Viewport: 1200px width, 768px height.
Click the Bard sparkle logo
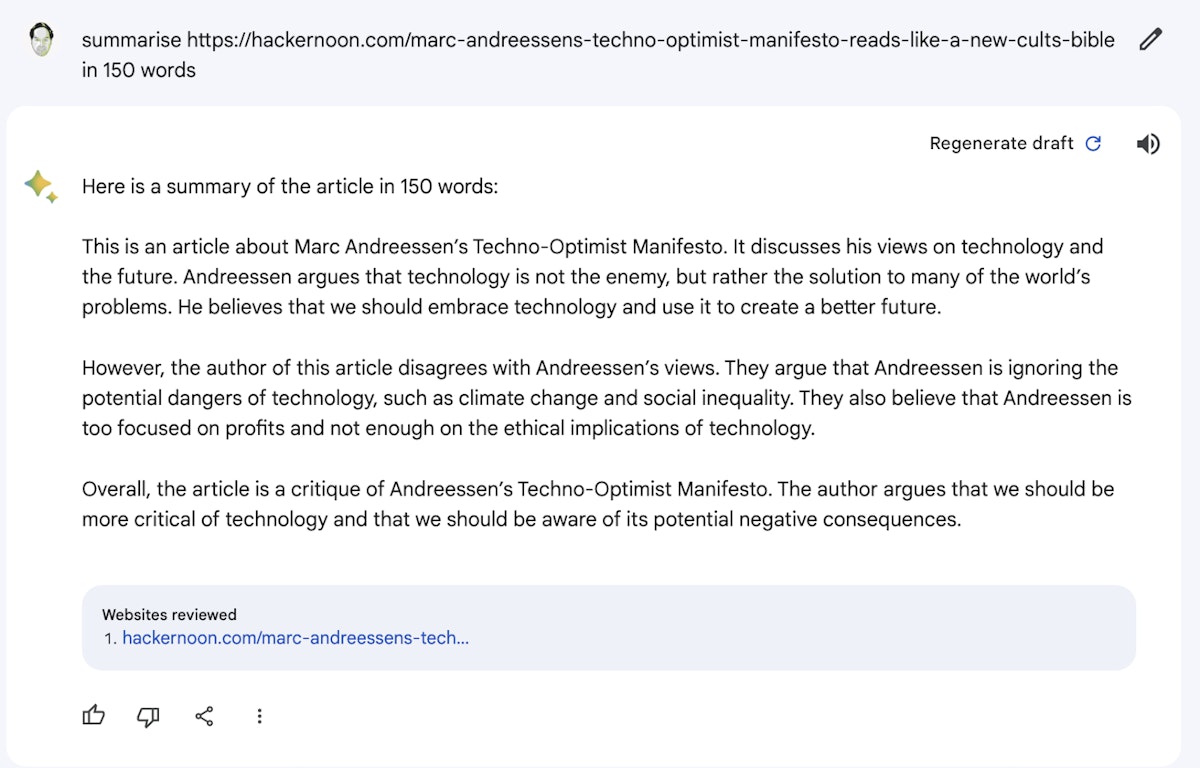point(40,186)
